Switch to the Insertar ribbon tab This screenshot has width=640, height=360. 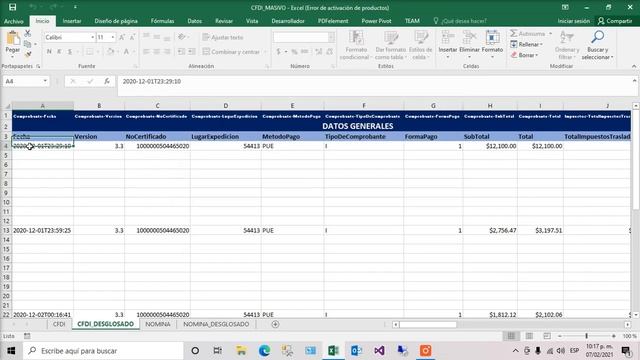(72, 21)
